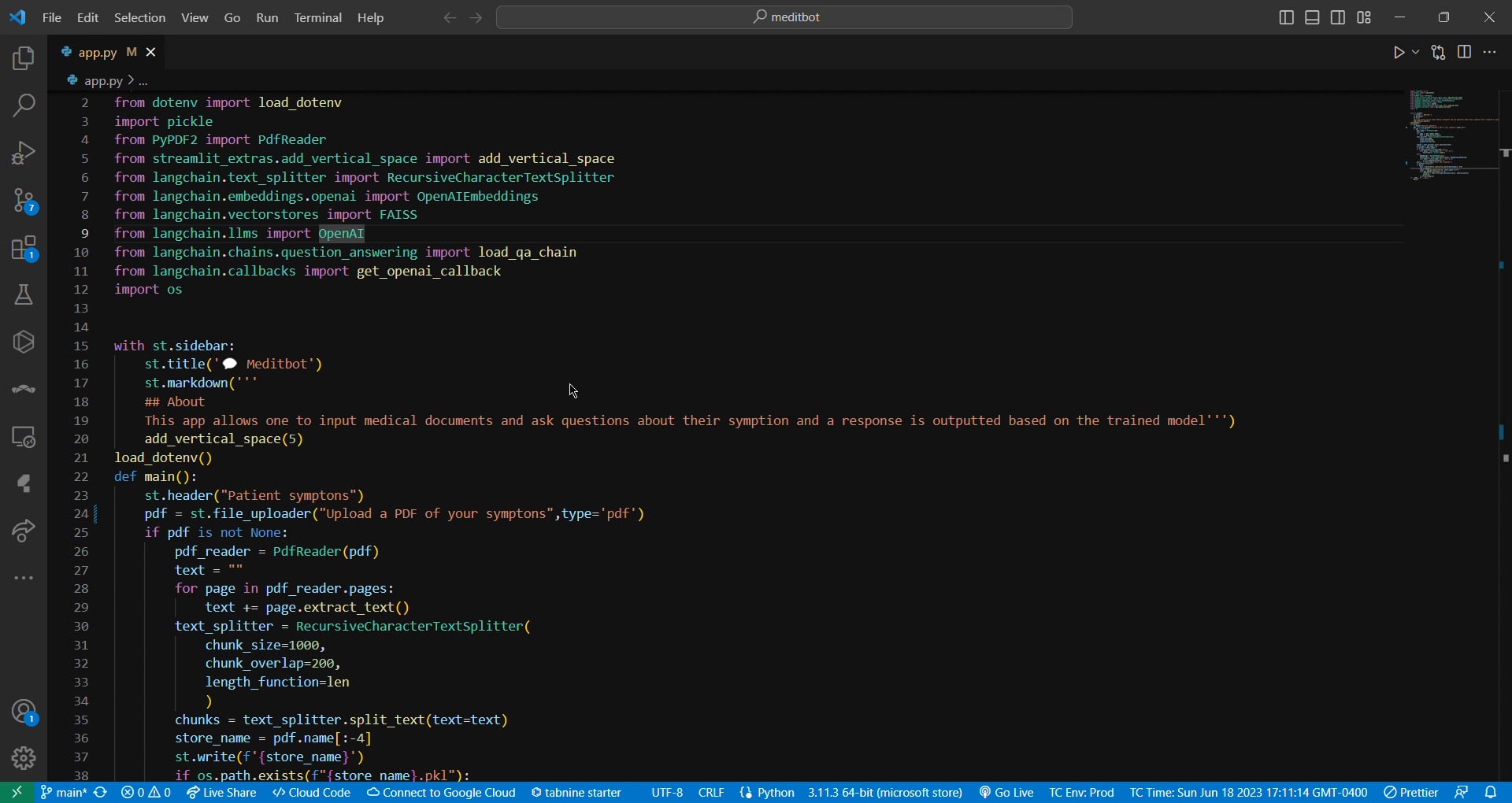Select Python 3.11.3 interpreter

[x=885, y=793]
